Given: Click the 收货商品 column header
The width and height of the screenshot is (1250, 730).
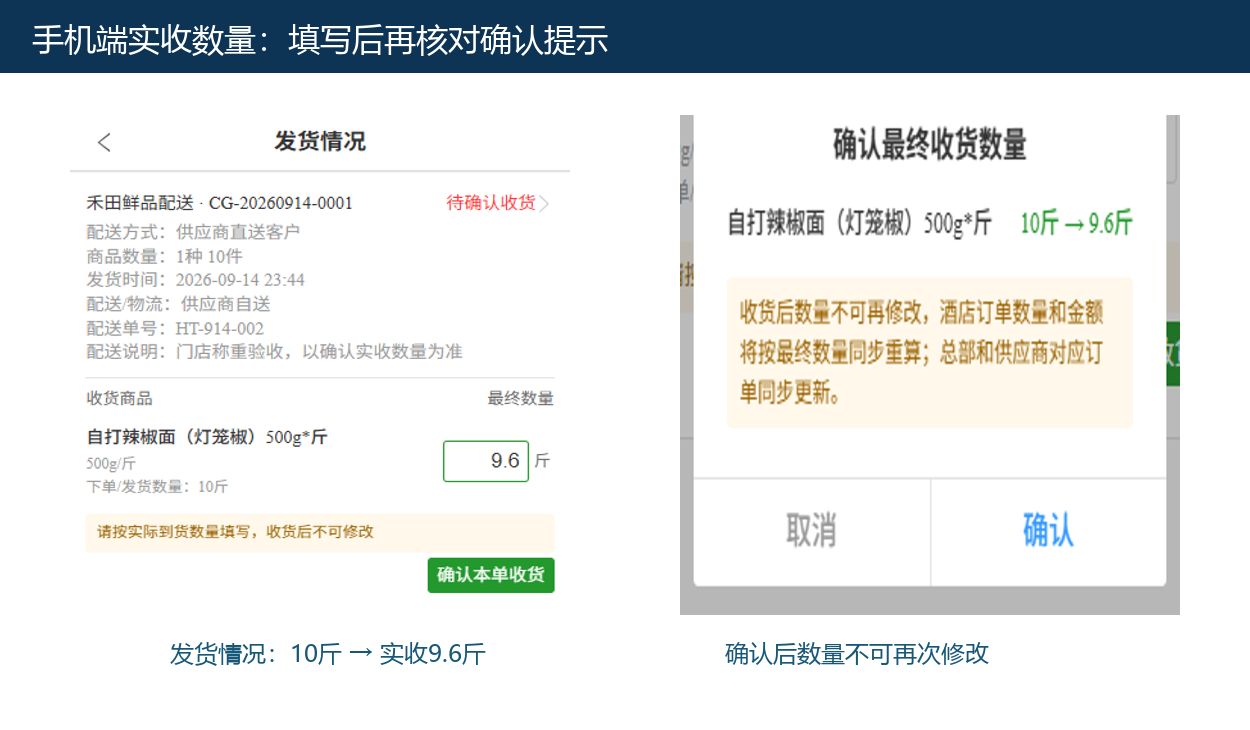Looking at the screenshot, I should coord(120,398).
